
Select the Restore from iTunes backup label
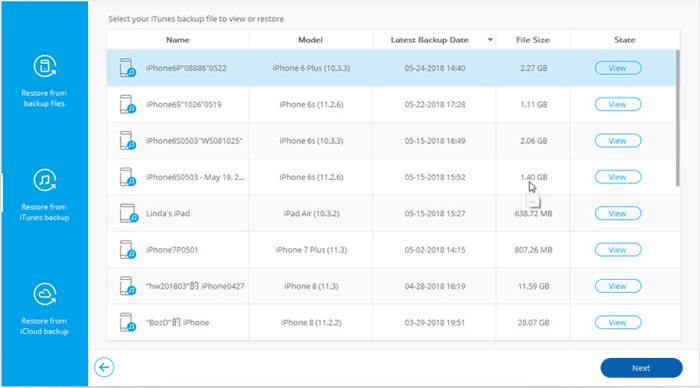[x=44, y=212]
